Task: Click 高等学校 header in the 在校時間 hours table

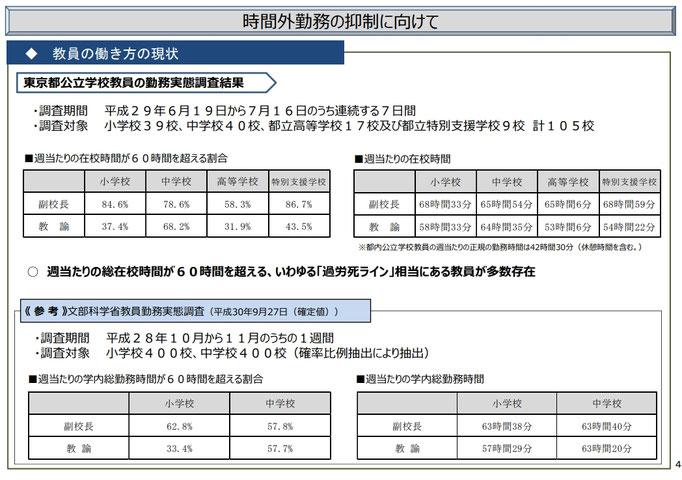Action: (568, 182)
